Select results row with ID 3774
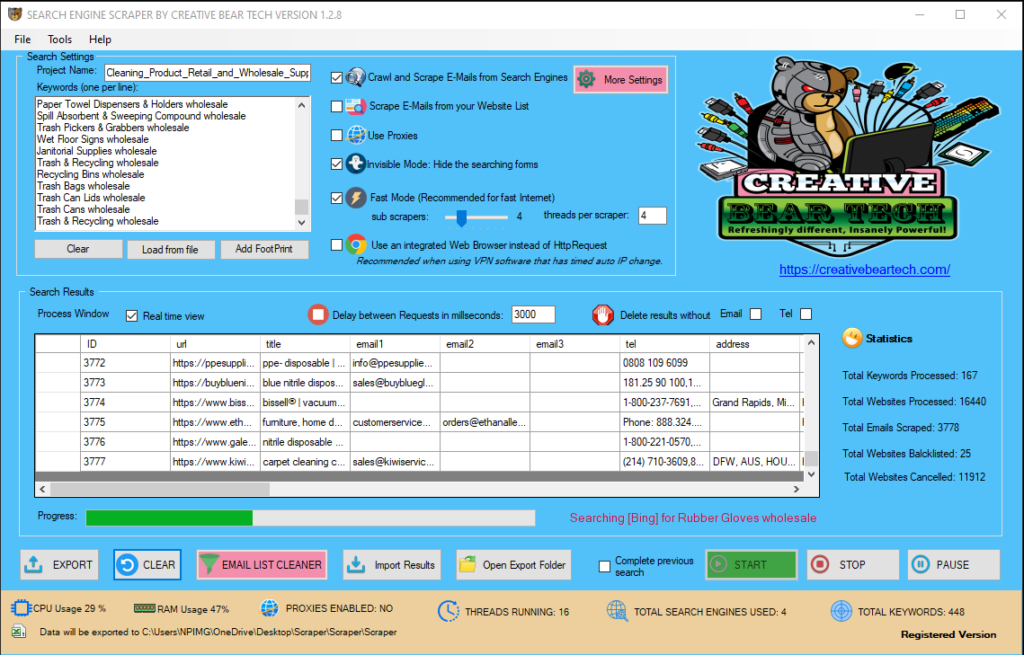Viewport: 1024px width, 655px height. point(418,402)
